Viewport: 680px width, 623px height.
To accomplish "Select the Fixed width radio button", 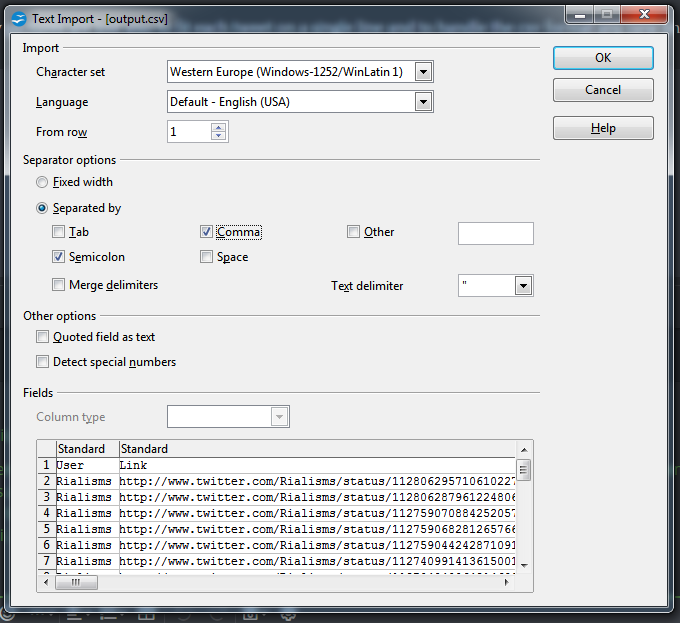I will 42,182.
